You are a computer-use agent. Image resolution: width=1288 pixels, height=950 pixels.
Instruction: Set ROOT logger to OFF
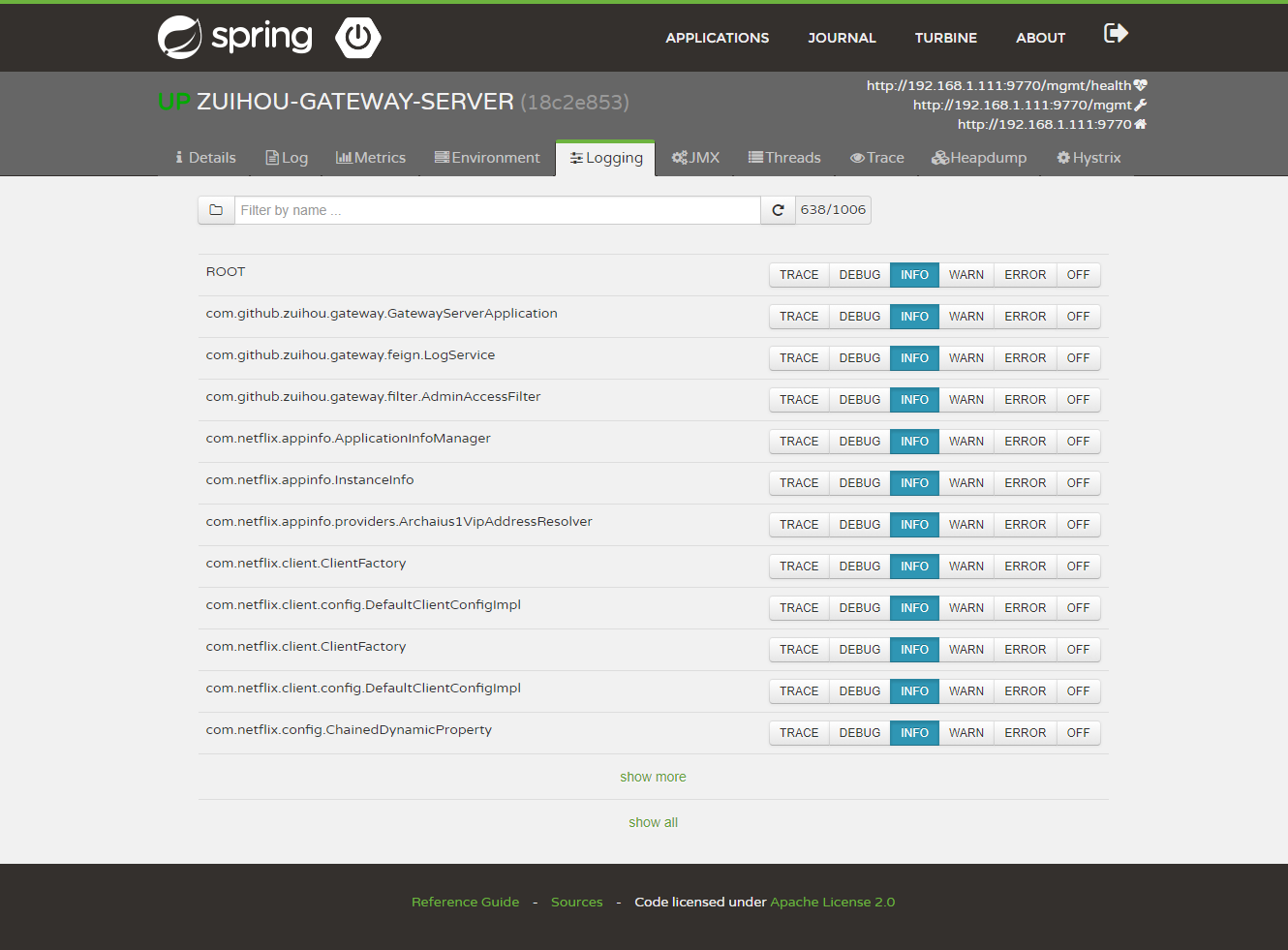(1078, 275)
